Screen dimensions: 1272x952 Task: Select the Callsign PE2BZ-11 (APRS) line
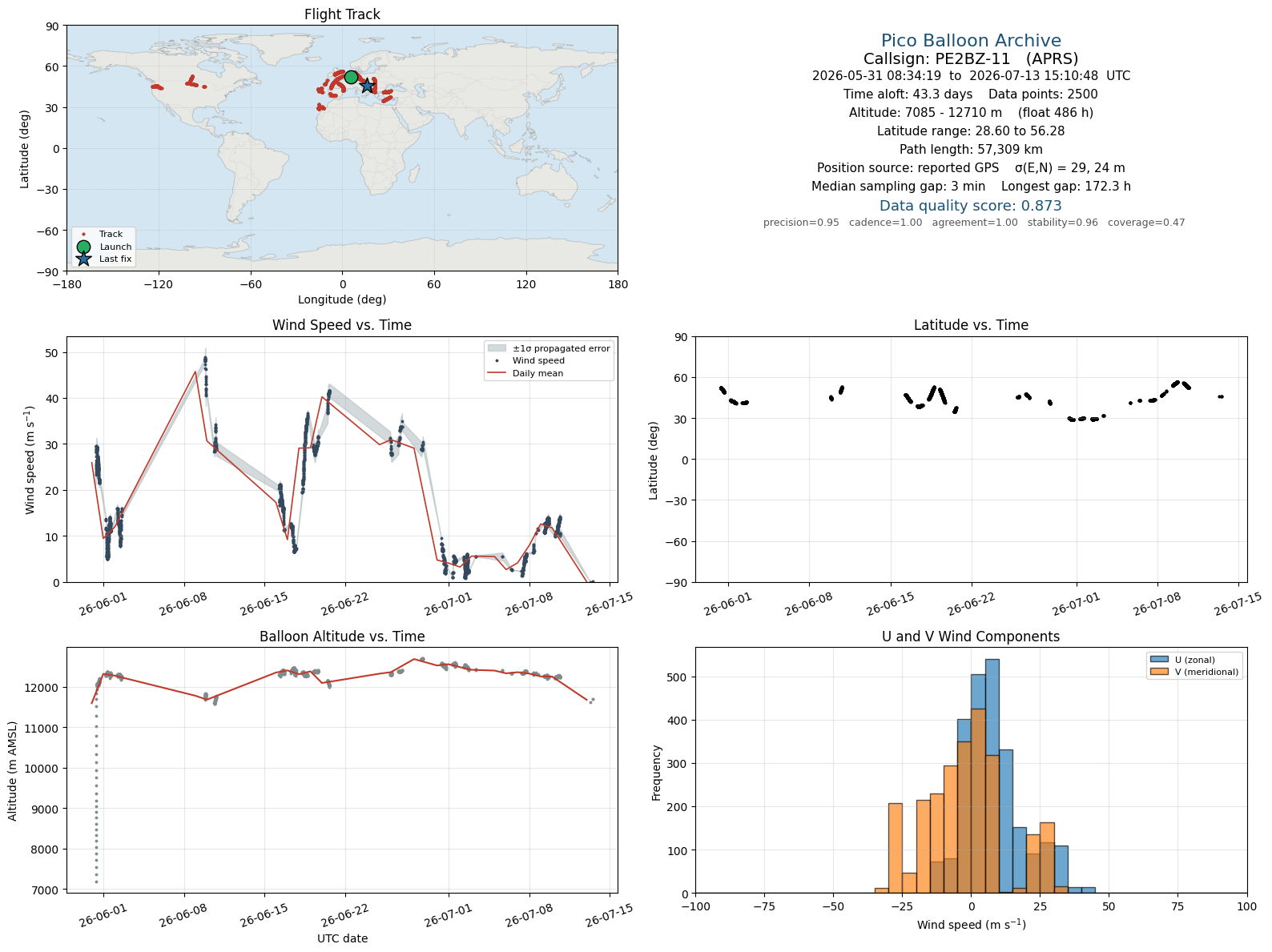(971, 58)
